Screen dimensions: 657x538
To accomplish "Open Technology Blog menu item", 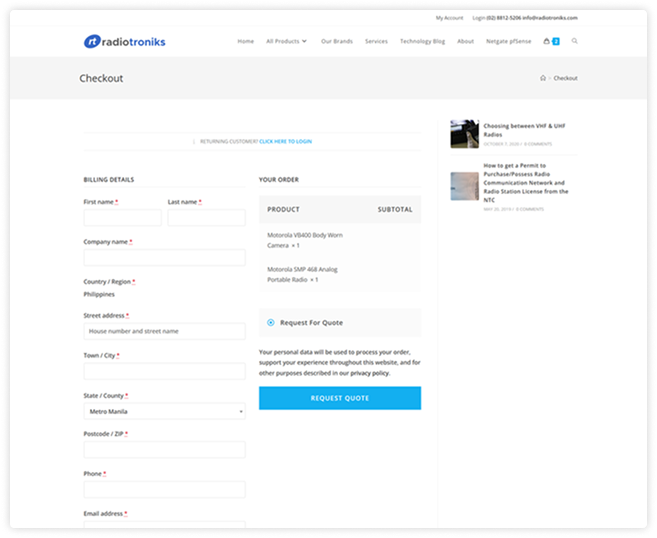I will coord(422,41).
